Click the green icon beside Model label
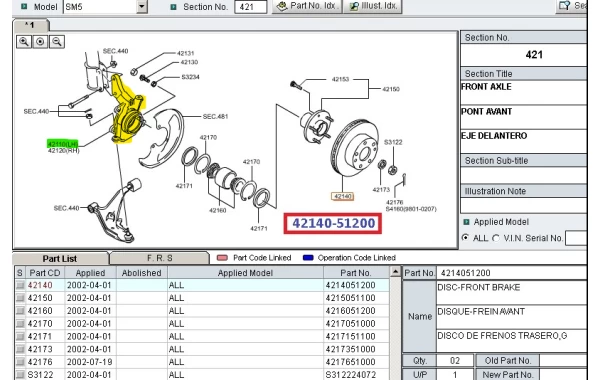Screen dimensions: 600x380 [x=24, y=6]
